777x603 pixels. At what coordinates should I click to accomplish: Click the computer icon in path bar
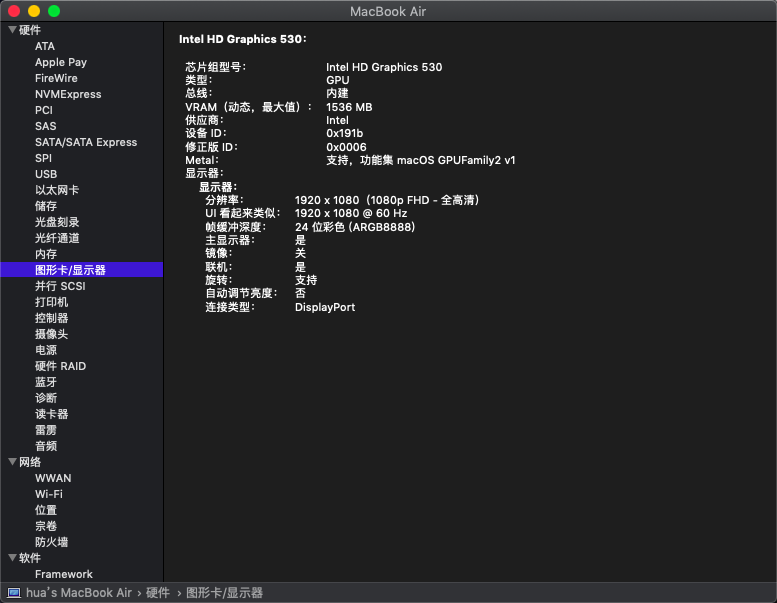14,593
